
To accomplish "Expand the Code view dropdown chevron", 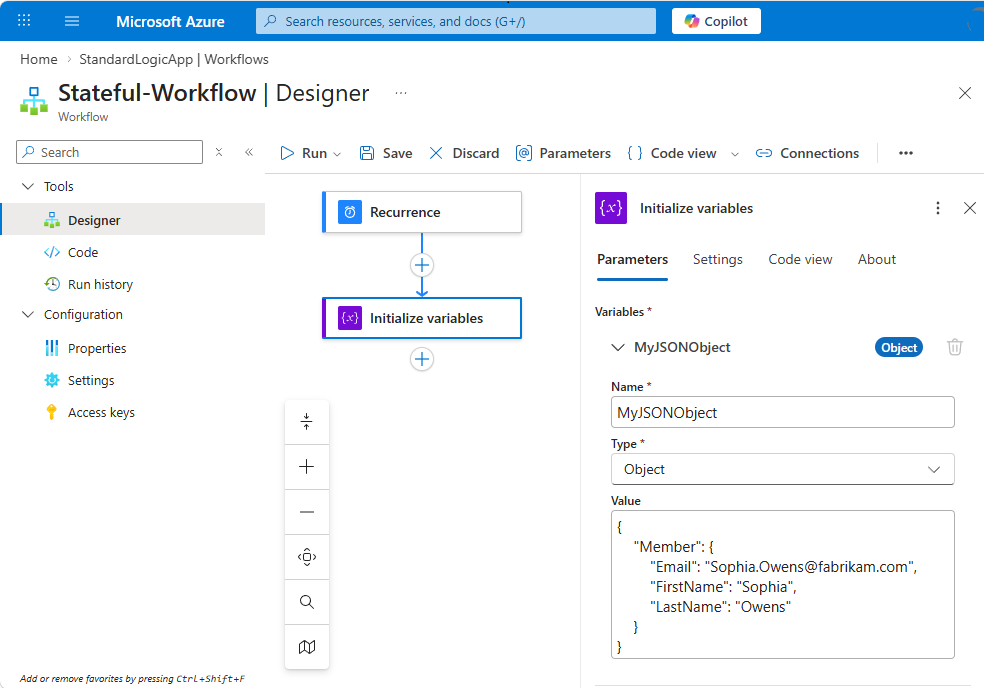I will pos(735,154).
